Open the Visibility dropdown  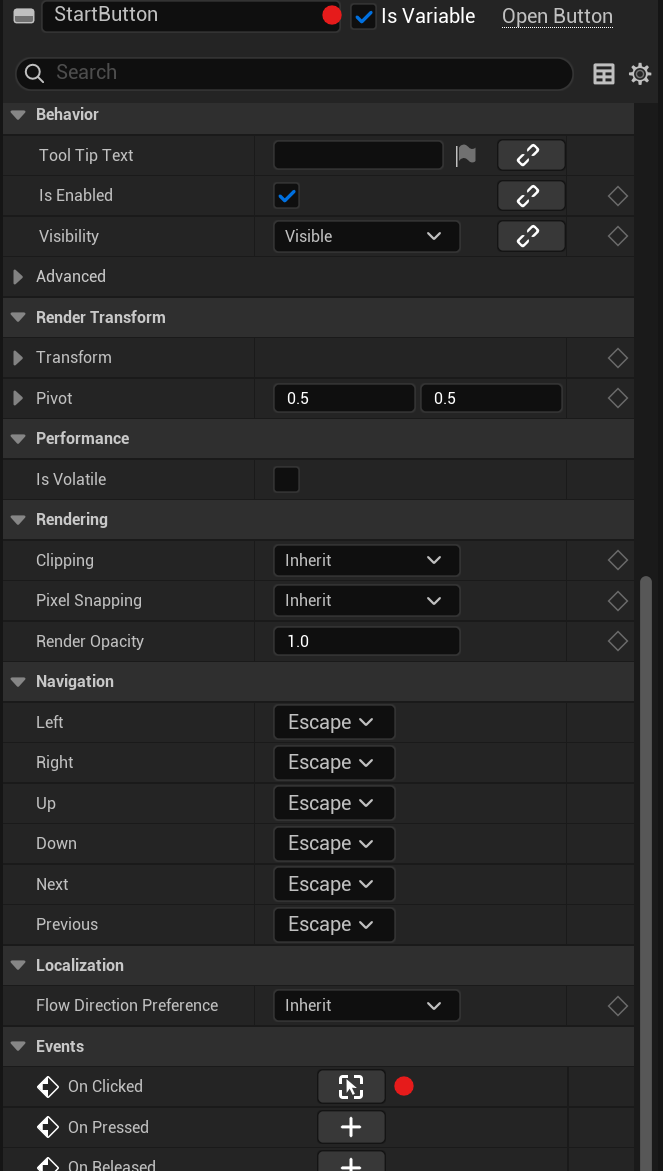point(366,236)
